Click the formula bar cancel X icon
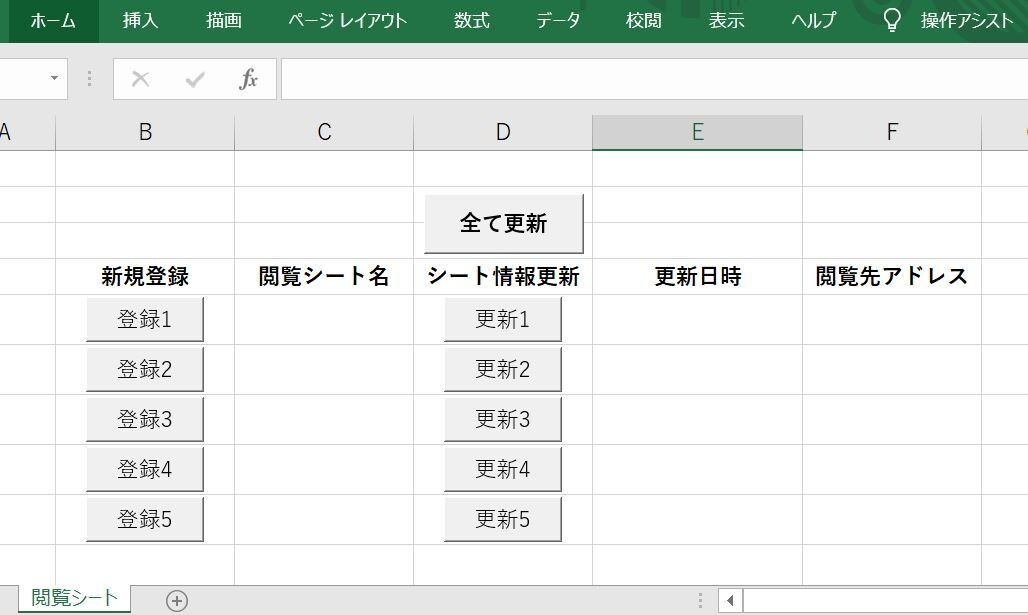The image size is (1028, 615). (140, 79)
